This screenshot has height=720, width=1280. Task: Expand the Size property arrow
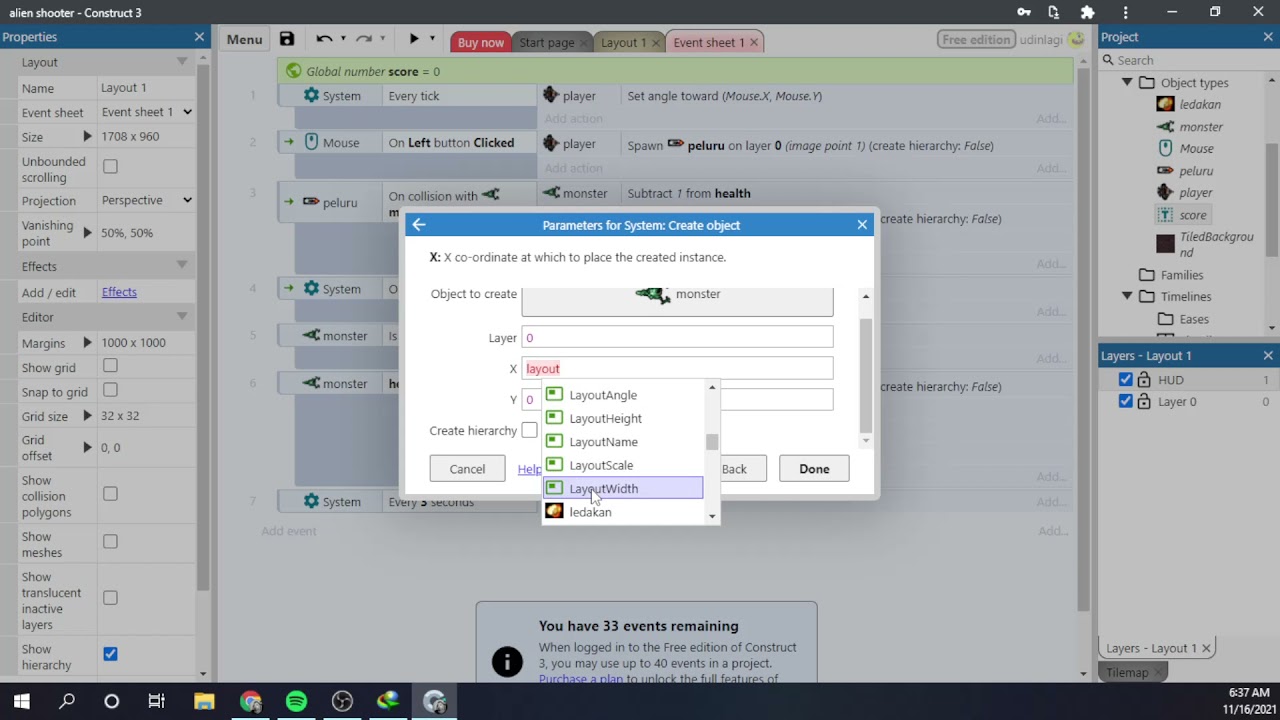coord(87,136)
